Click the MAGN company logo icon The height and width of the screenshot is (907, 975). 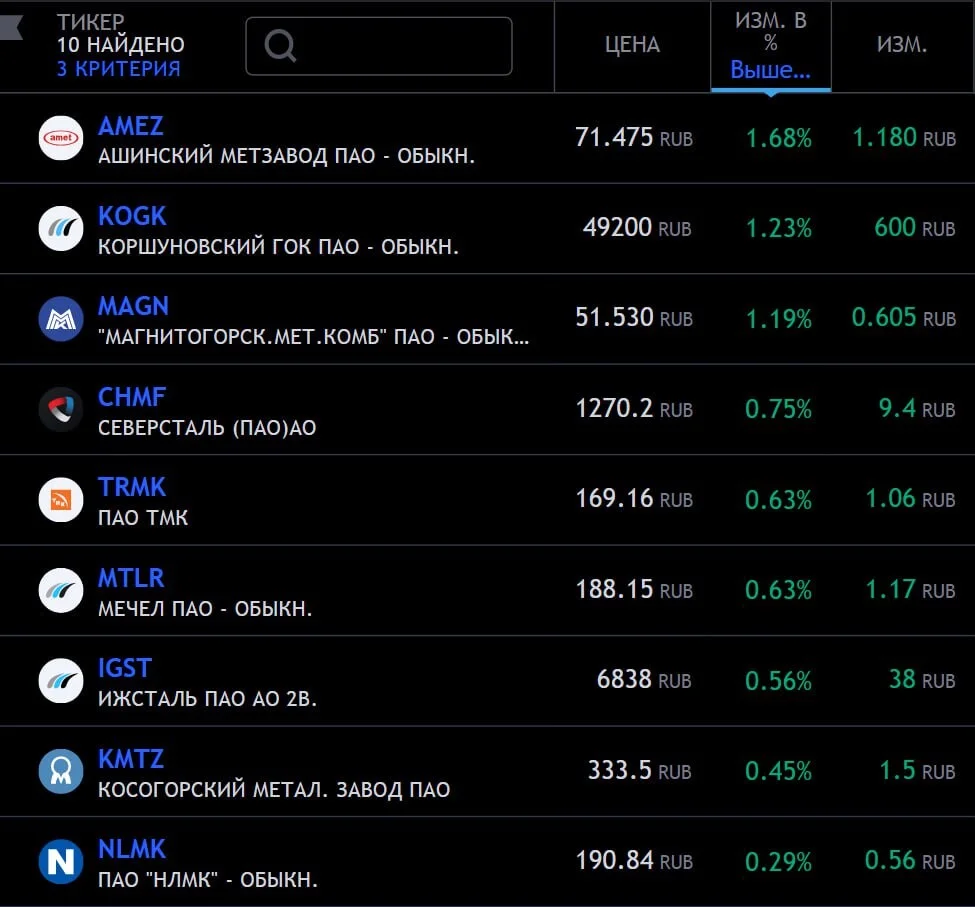click(61, 319)
